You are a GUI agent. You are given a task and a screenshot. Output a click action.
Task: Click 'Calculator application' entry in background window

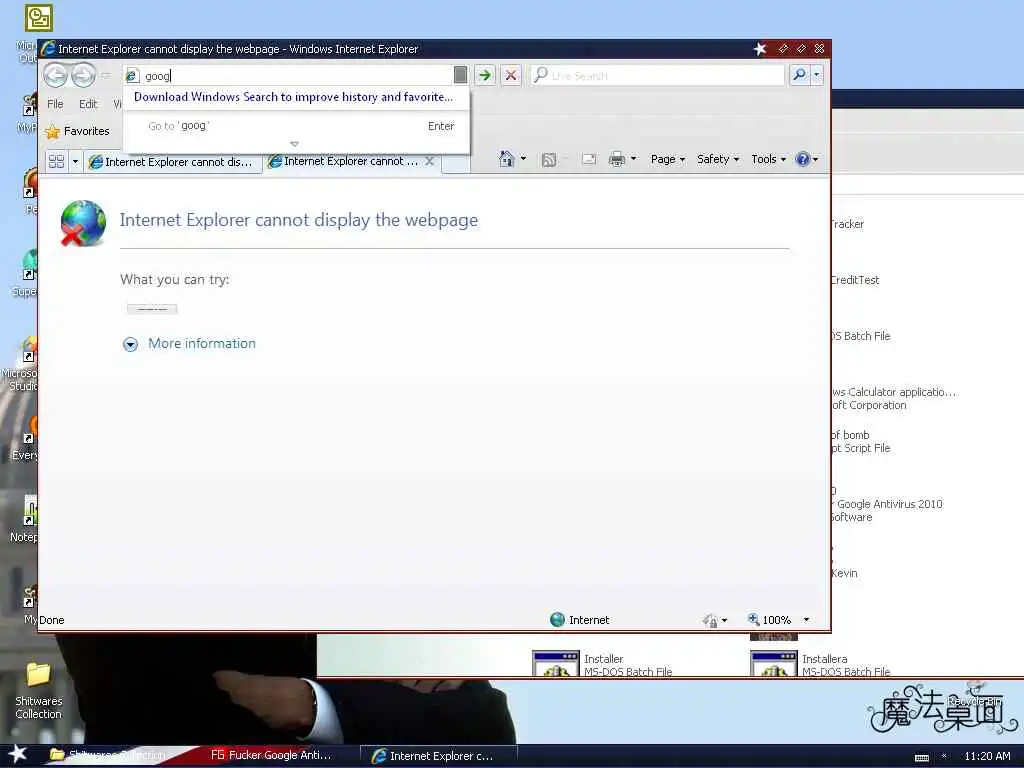click(893, 398)
